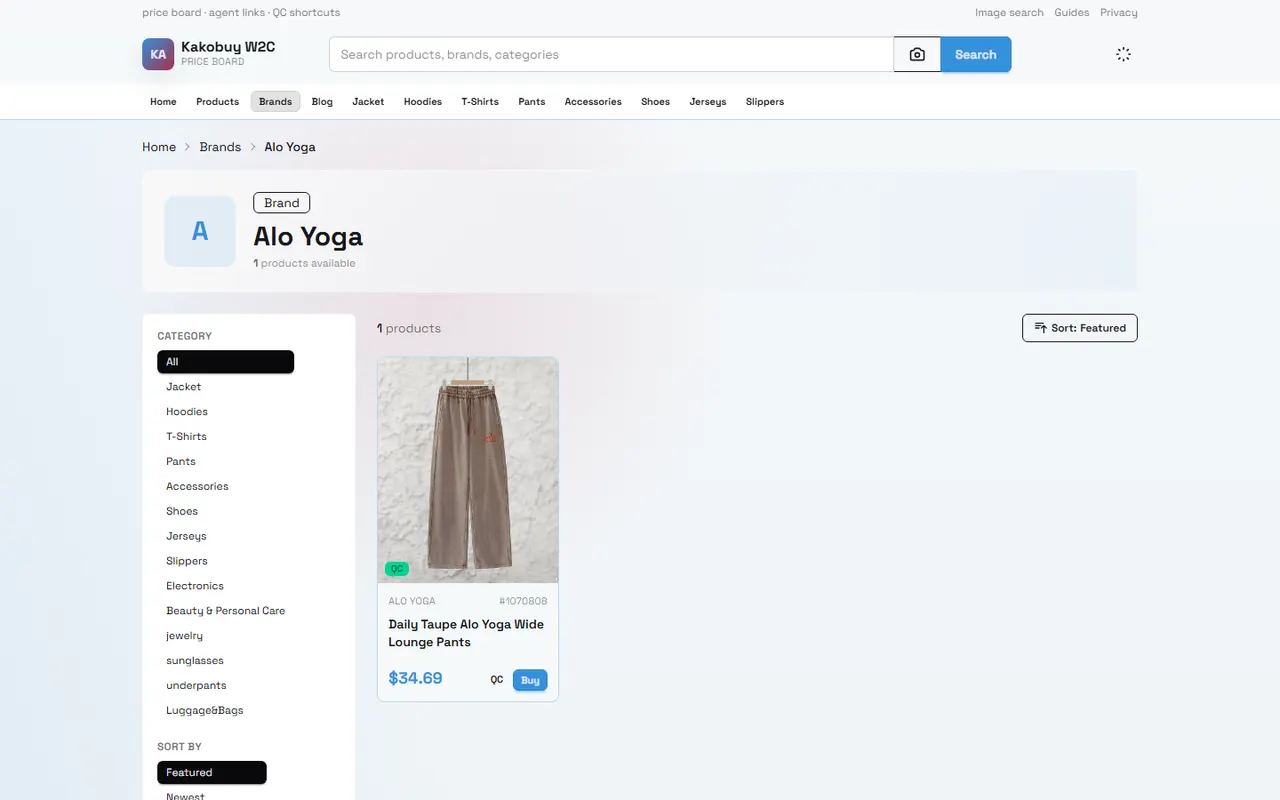1280x800 pixels.
Task: Click the Alo Yoga brand letter A avatar
Action: pyautogui.click(x=200, y=231)
